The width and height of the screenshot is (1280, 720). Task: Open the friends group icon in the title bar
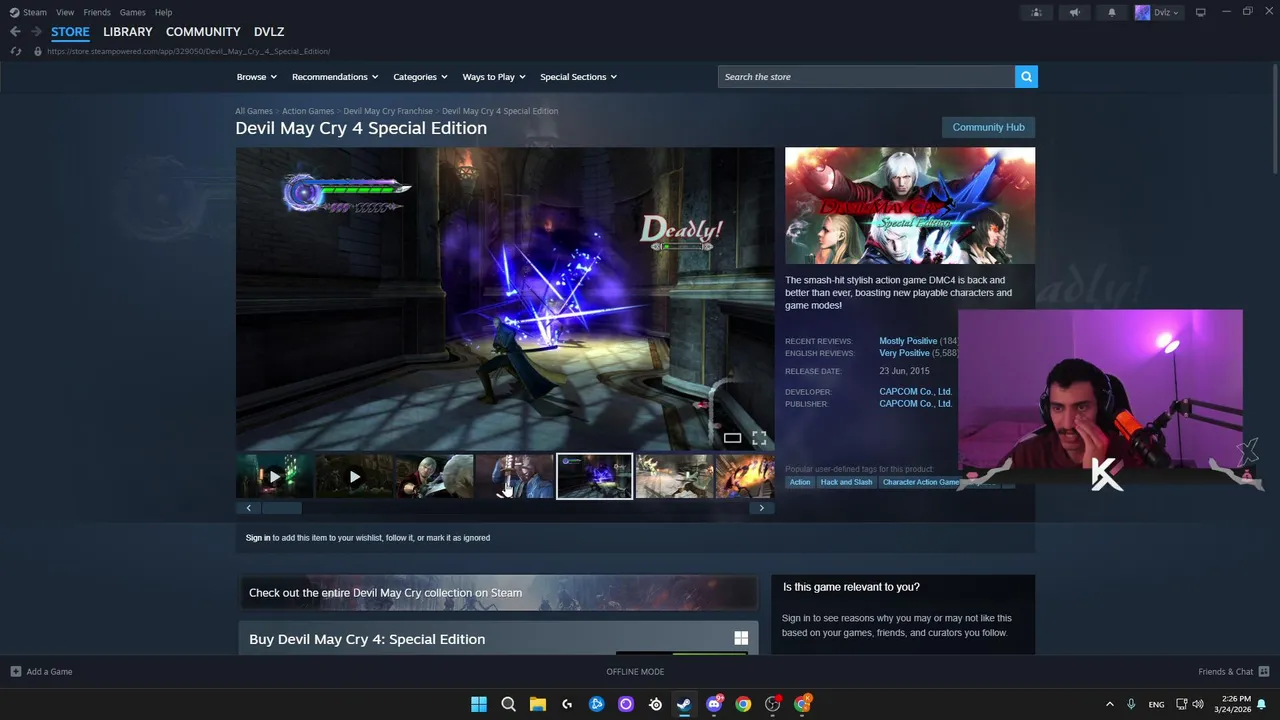pyautogui.click(x=1036, y=12)
